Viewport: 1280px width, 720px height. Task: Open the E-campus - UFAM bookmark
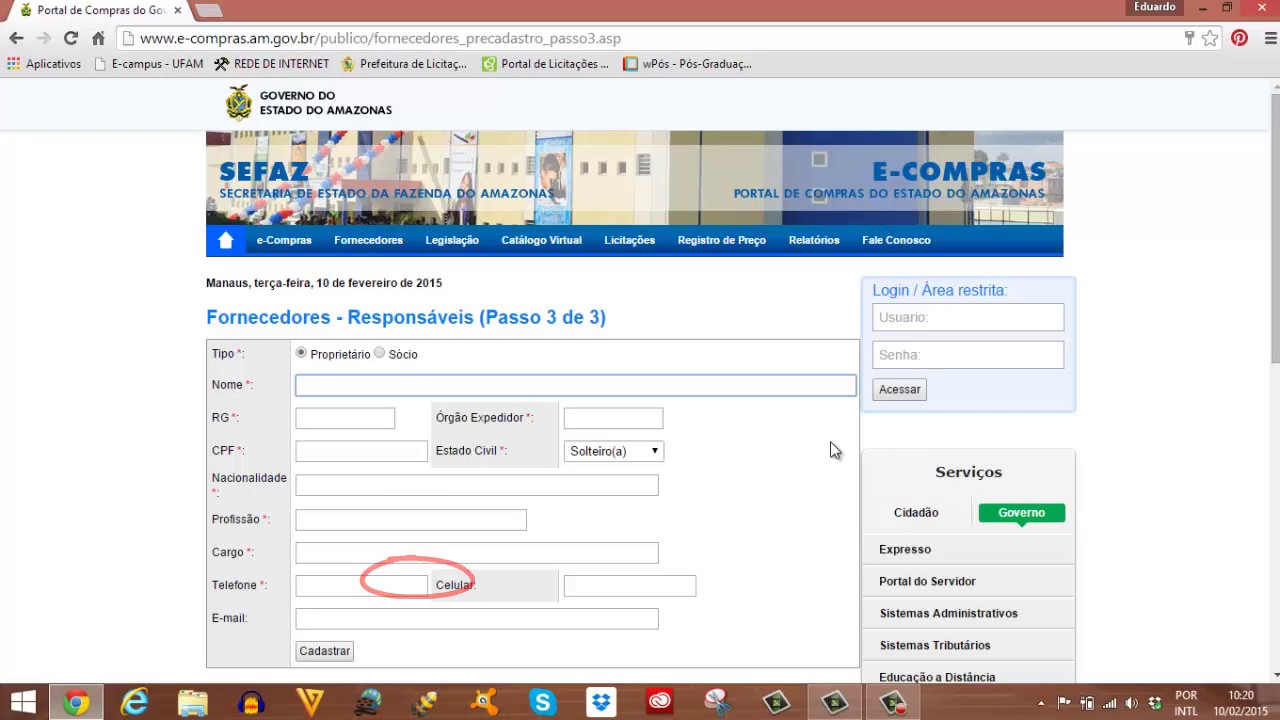point(148,64)
